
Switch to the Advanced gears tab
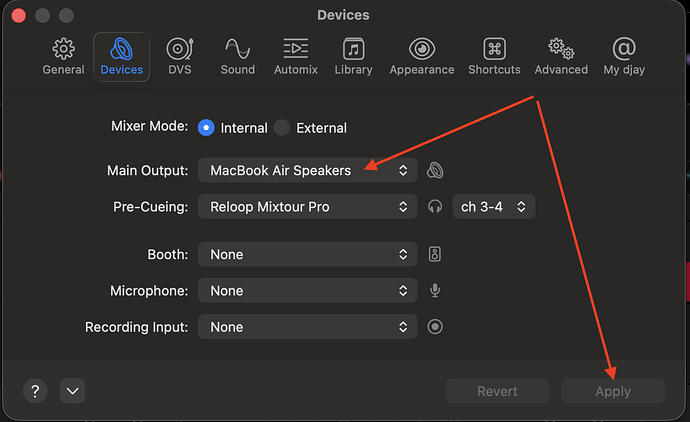(561, 57)
